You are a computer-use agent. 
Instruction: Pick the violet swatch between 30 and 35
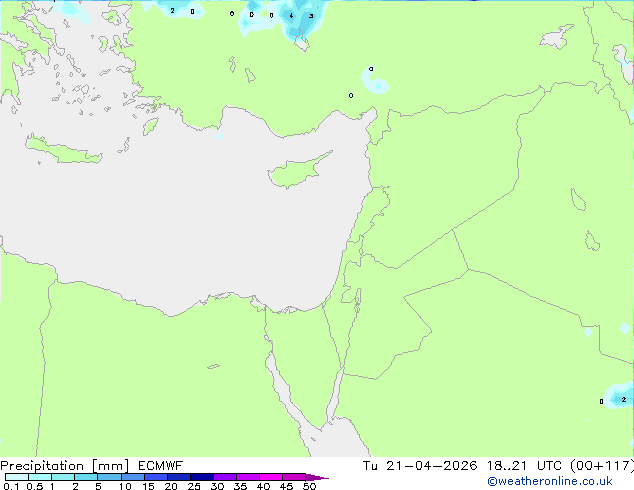(x=225, y=477)
